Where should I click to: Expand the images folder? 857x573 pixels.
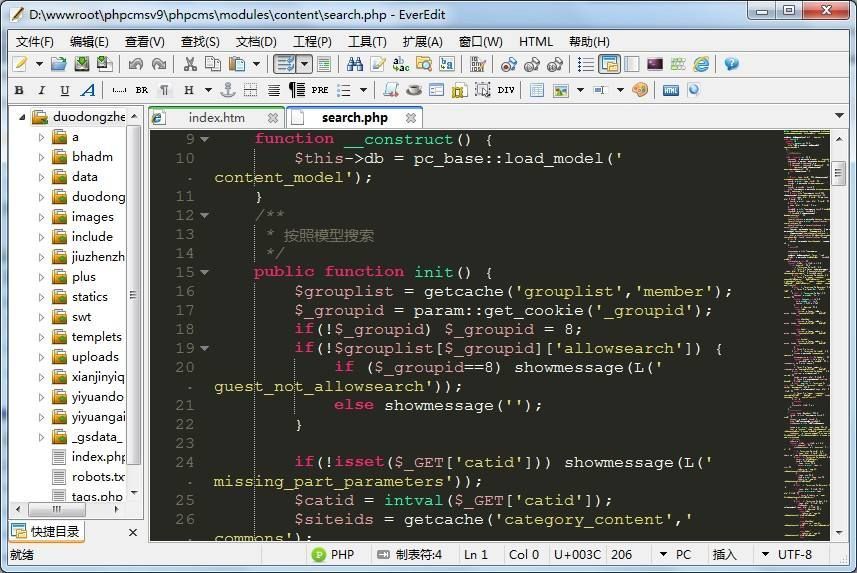pos(41,217)
